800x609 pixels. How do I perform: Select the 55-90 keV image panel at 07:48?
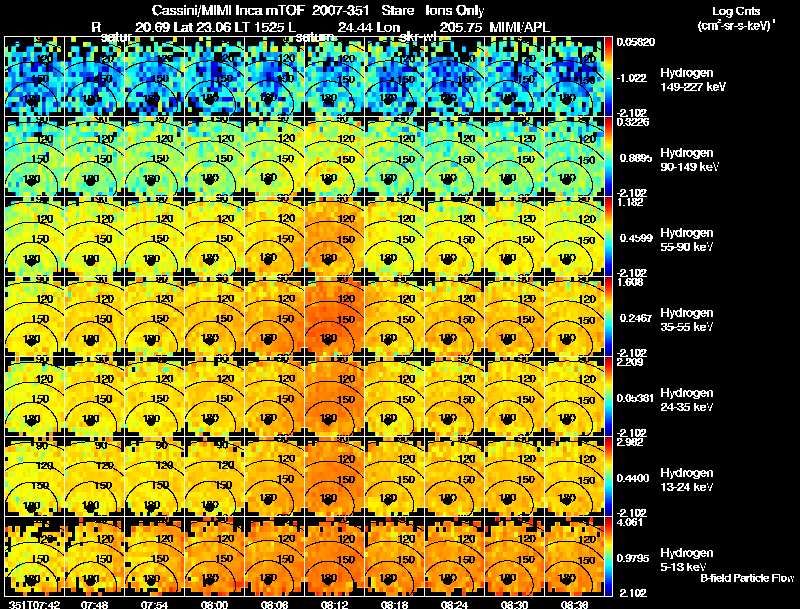(x=95, y=237)
